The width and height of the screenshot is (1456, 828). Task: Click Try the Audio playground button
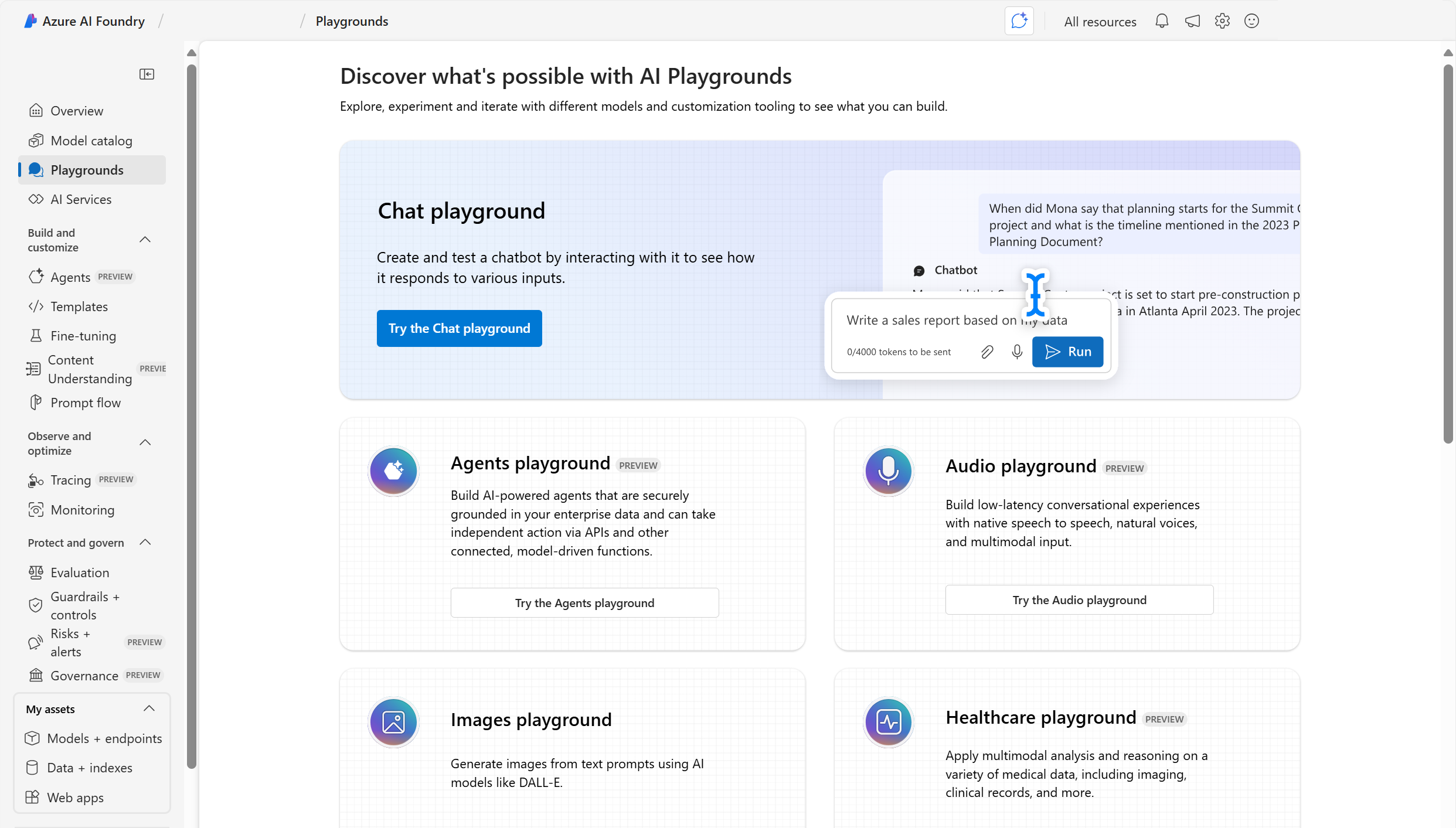tap(1079, 599)
